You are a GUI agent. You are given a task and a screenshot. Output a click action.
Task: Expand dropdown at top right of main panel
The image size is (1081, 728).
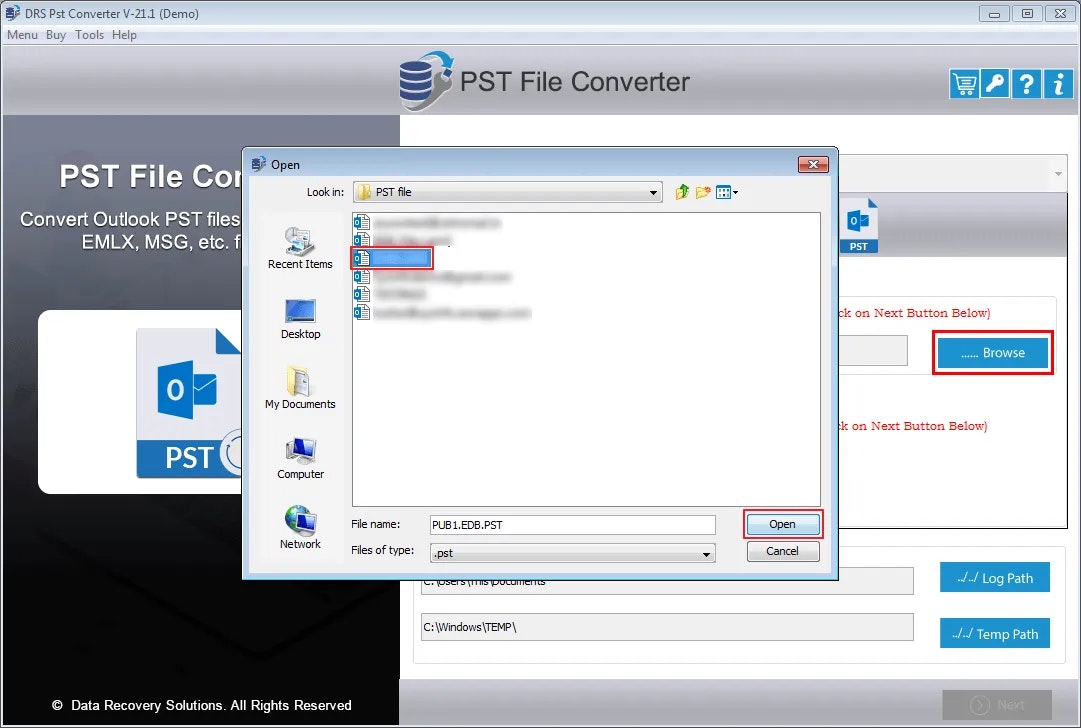pos(1058,174)
